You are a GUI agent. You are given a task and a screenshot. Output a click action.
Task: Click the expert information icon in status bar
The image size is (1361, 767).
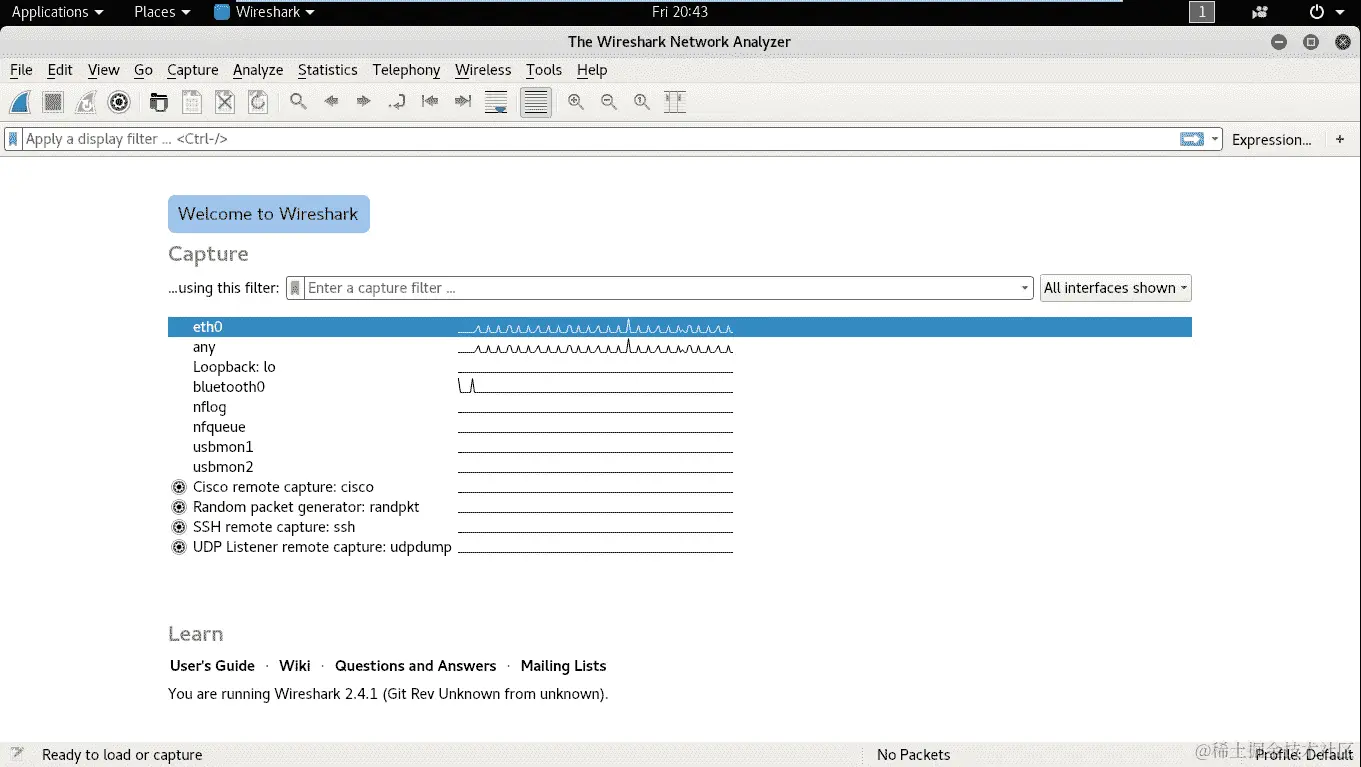point(16,754)
